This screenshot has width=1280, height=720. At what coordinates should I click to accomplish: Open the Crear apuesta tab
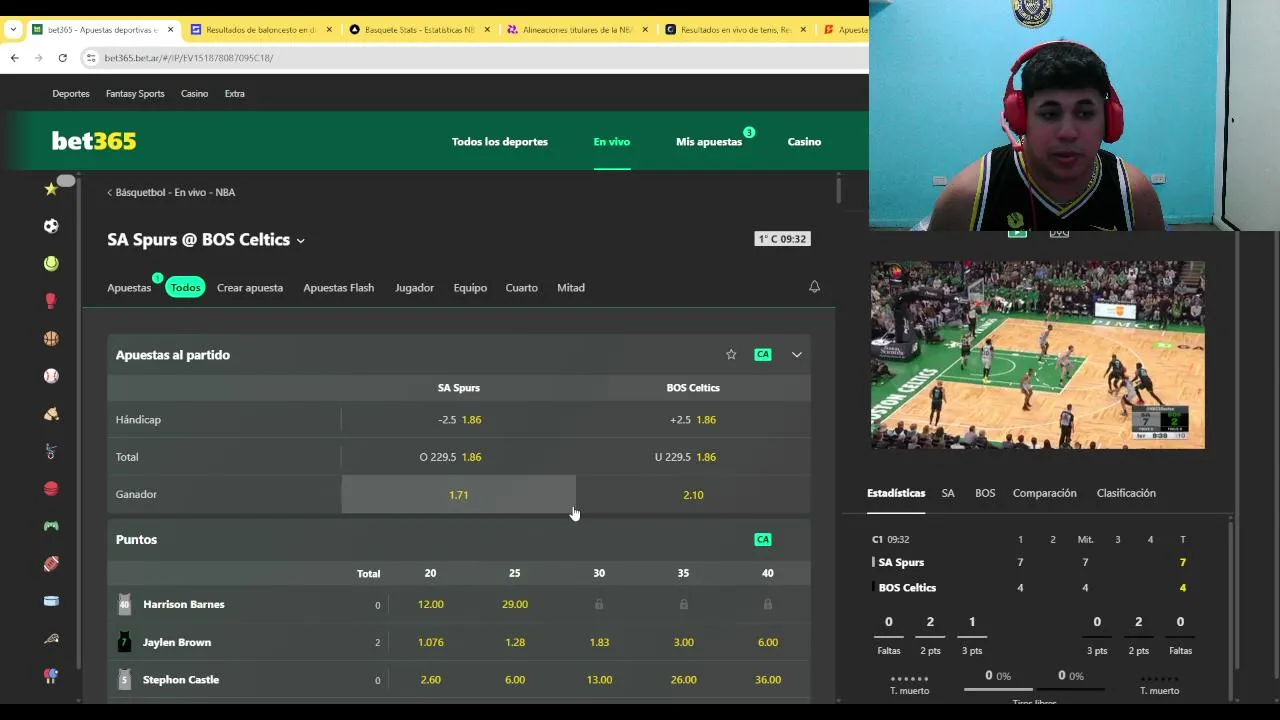[250, 288]
